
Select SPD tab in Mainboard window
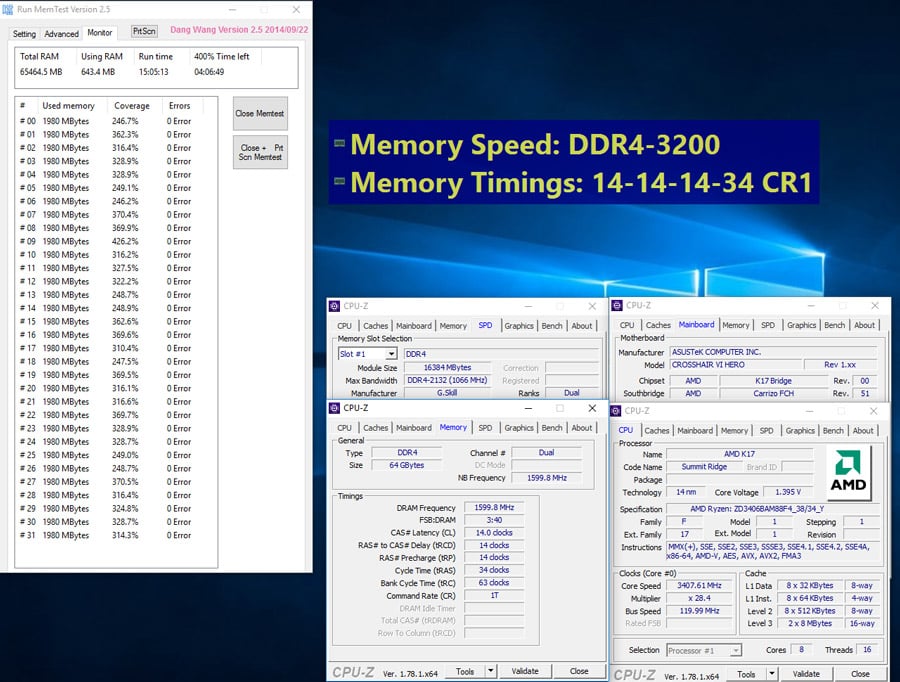(768, 325)
